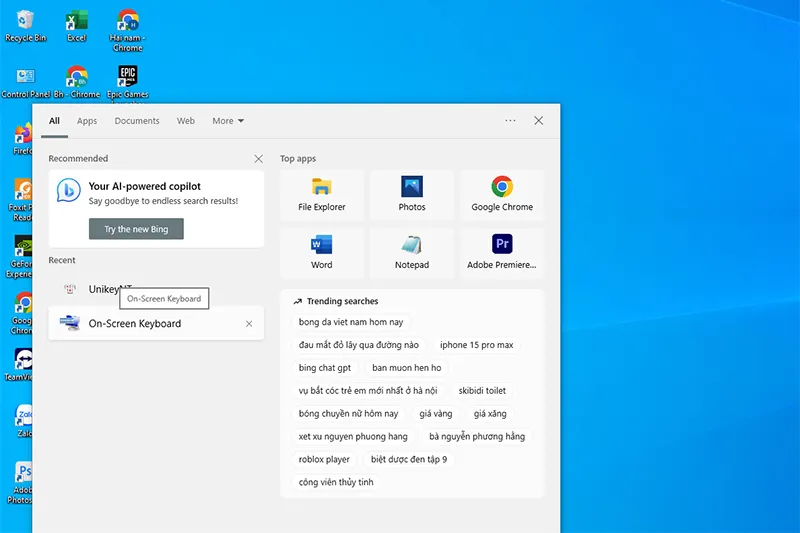Image resolution: width=800 pixels, height=533 pixels.
Task: Switch to the All tab
Action: pos(55,121)
